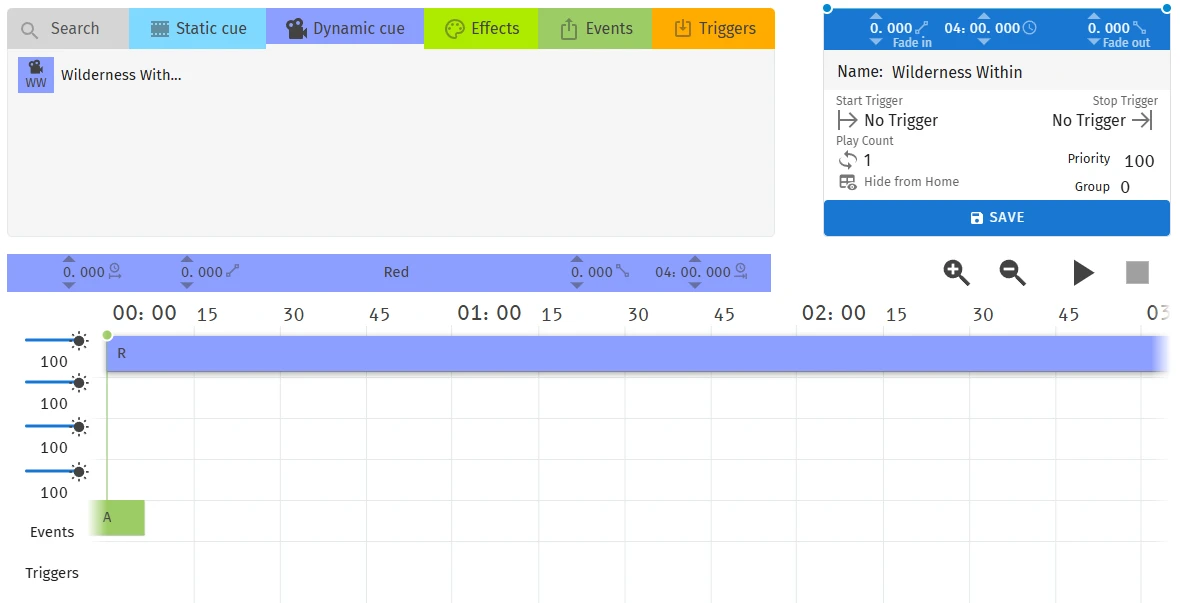
Task: Open the Start Trigger 'No Trigger' selector
Action: coord(901,120)
